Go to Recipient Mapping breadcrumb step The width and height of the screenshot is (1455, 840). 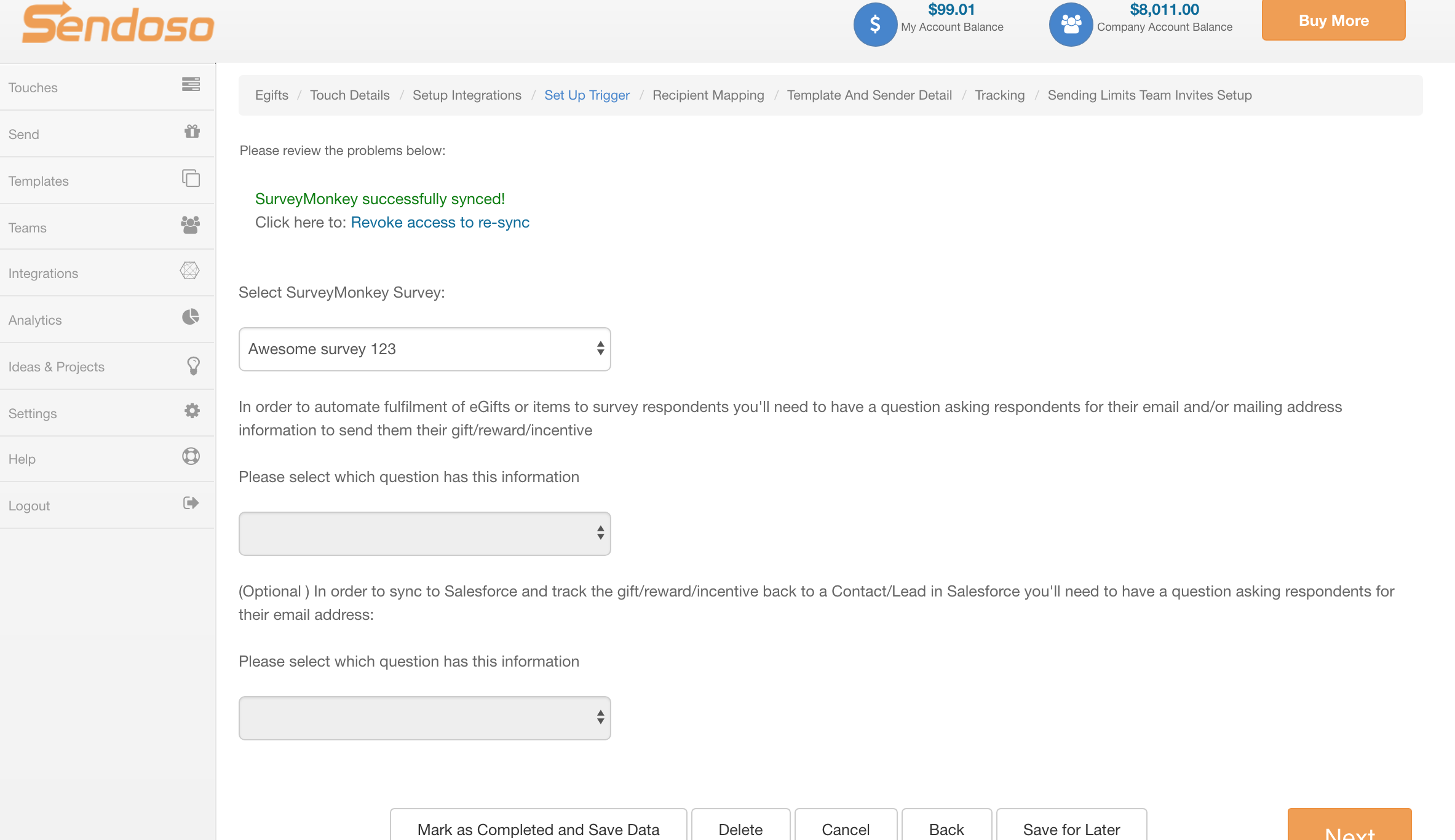[708, 95]
